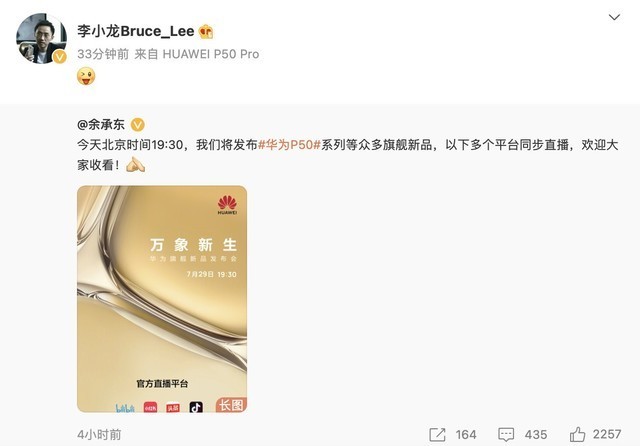Click the bilibili logo on the poster
Viewport: 640px width, 446px height.
(125, 408)
